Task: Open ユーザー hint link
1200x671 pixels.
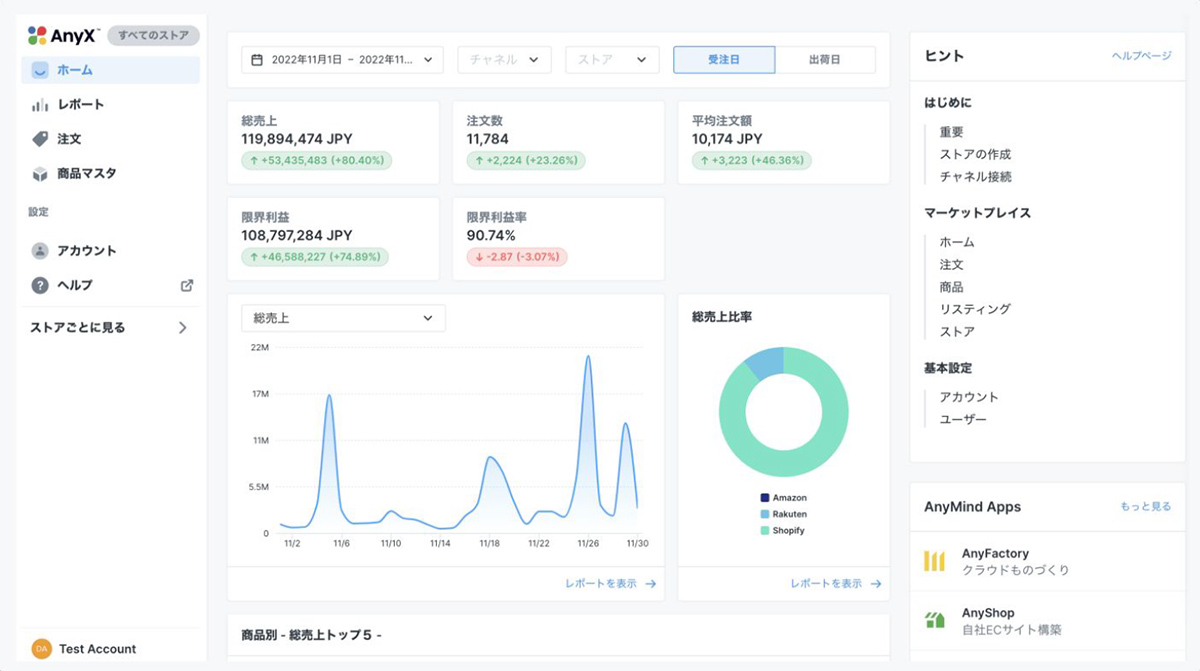Action: [963, 419]
